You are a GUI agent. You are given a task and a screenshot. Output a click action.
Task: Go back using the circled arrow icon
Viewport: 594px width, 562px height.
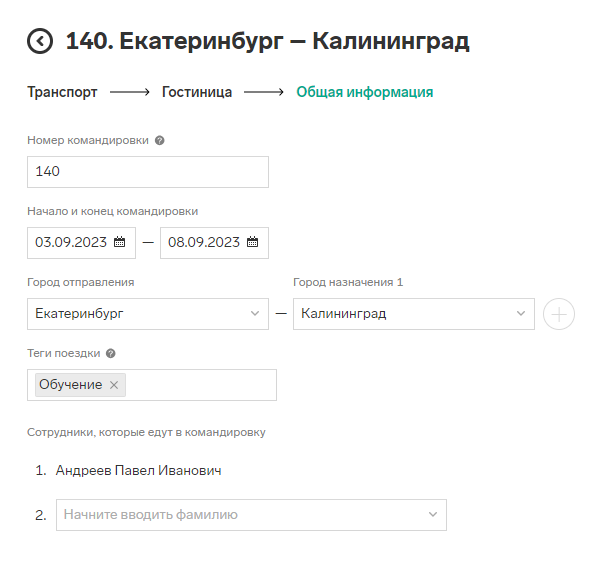point(40,41)
